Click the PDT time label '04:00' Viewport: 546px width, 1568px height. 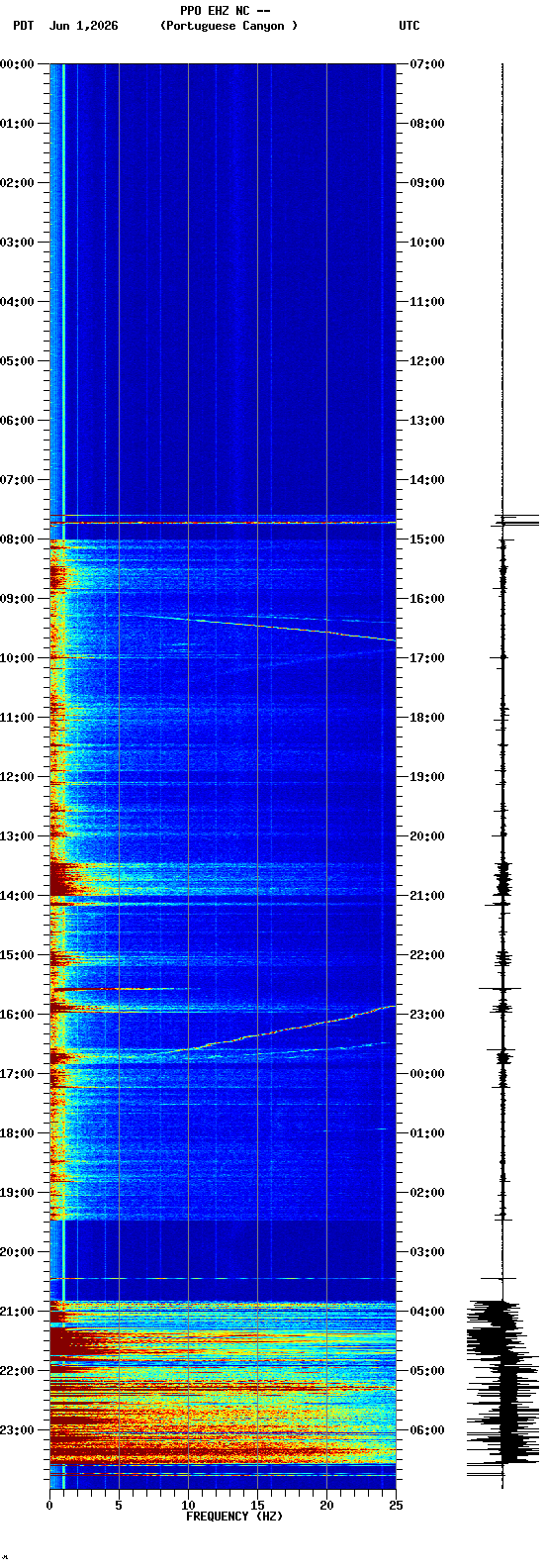pos(16,302)
